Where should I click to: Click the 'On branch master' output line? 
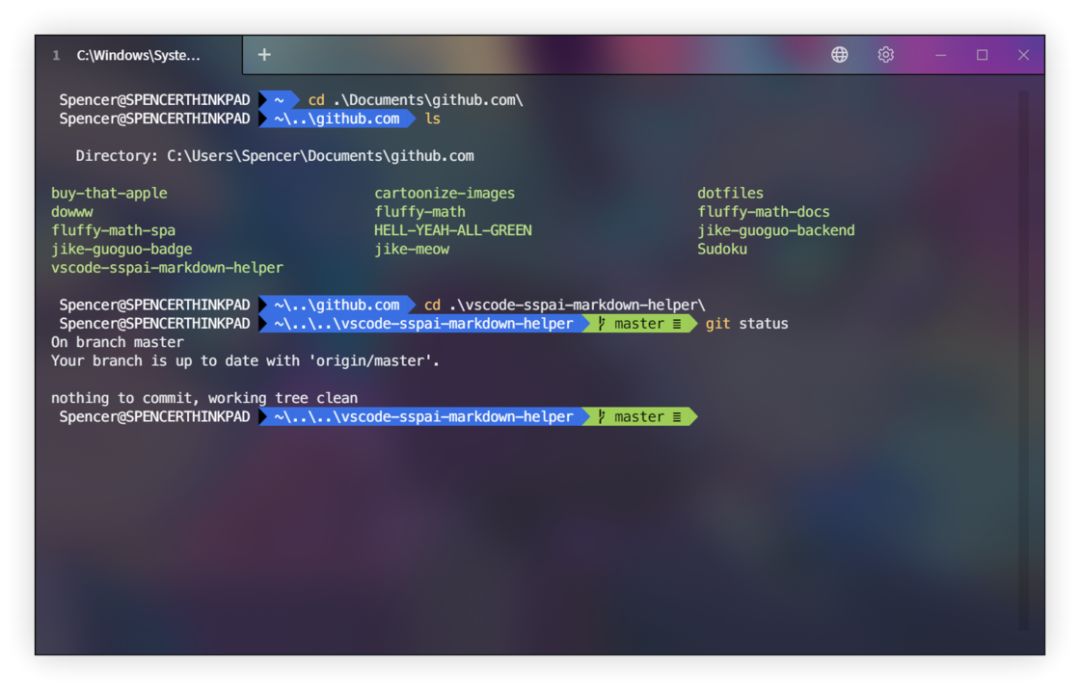pos(117,342)
